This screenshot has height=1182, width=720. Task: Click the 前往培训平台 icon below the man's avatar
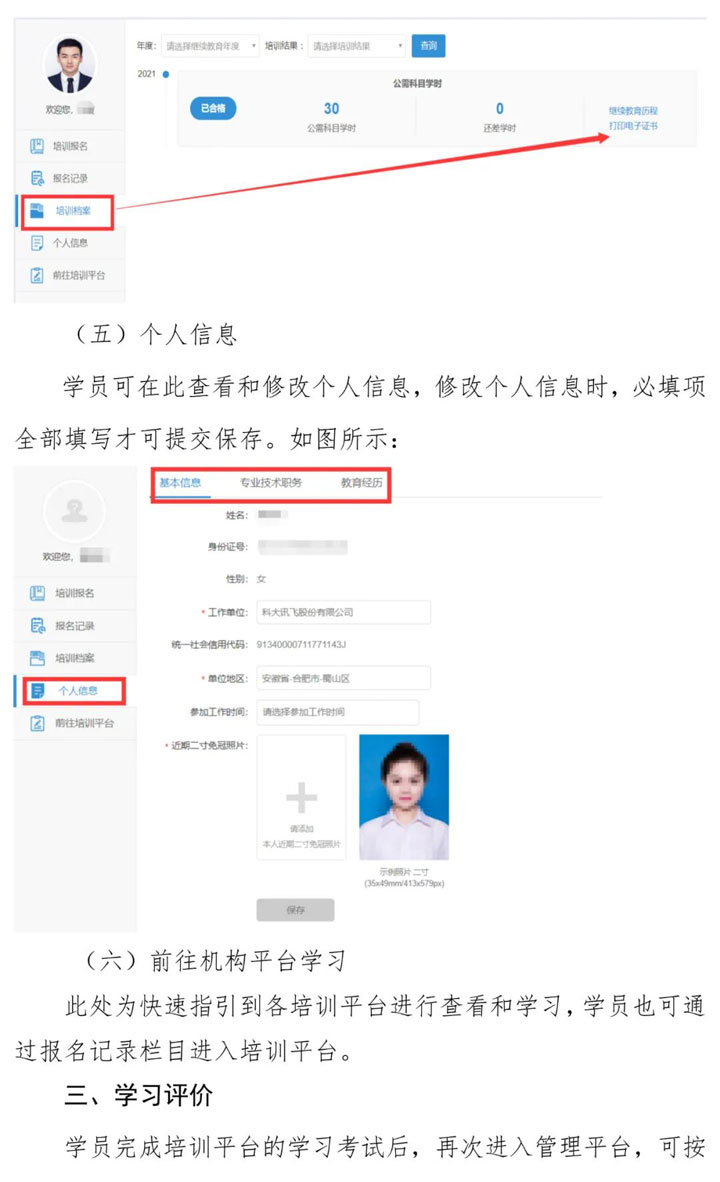(36, 275)
